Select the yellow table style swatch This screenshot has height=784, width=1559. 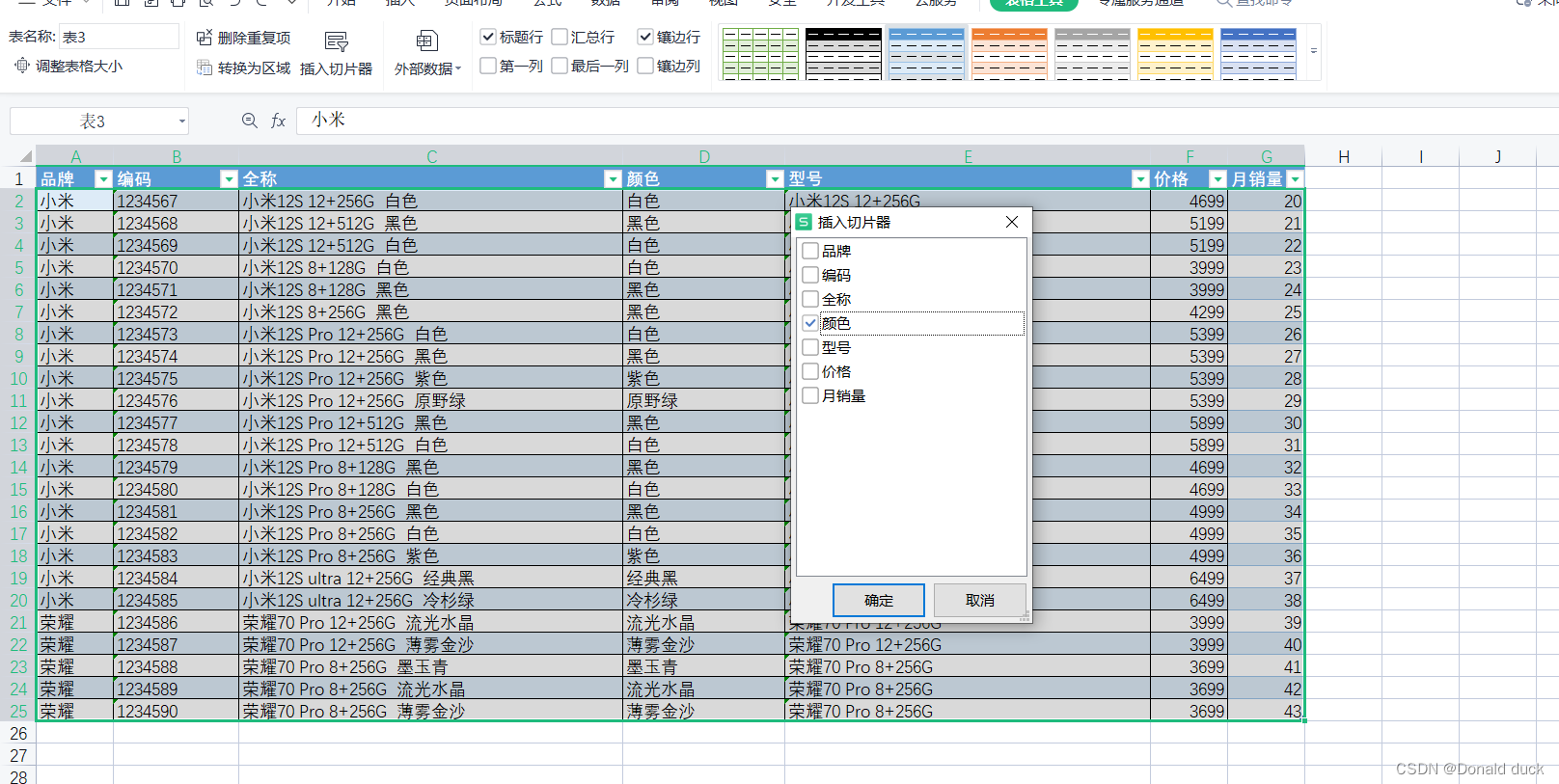[1175, 54]
